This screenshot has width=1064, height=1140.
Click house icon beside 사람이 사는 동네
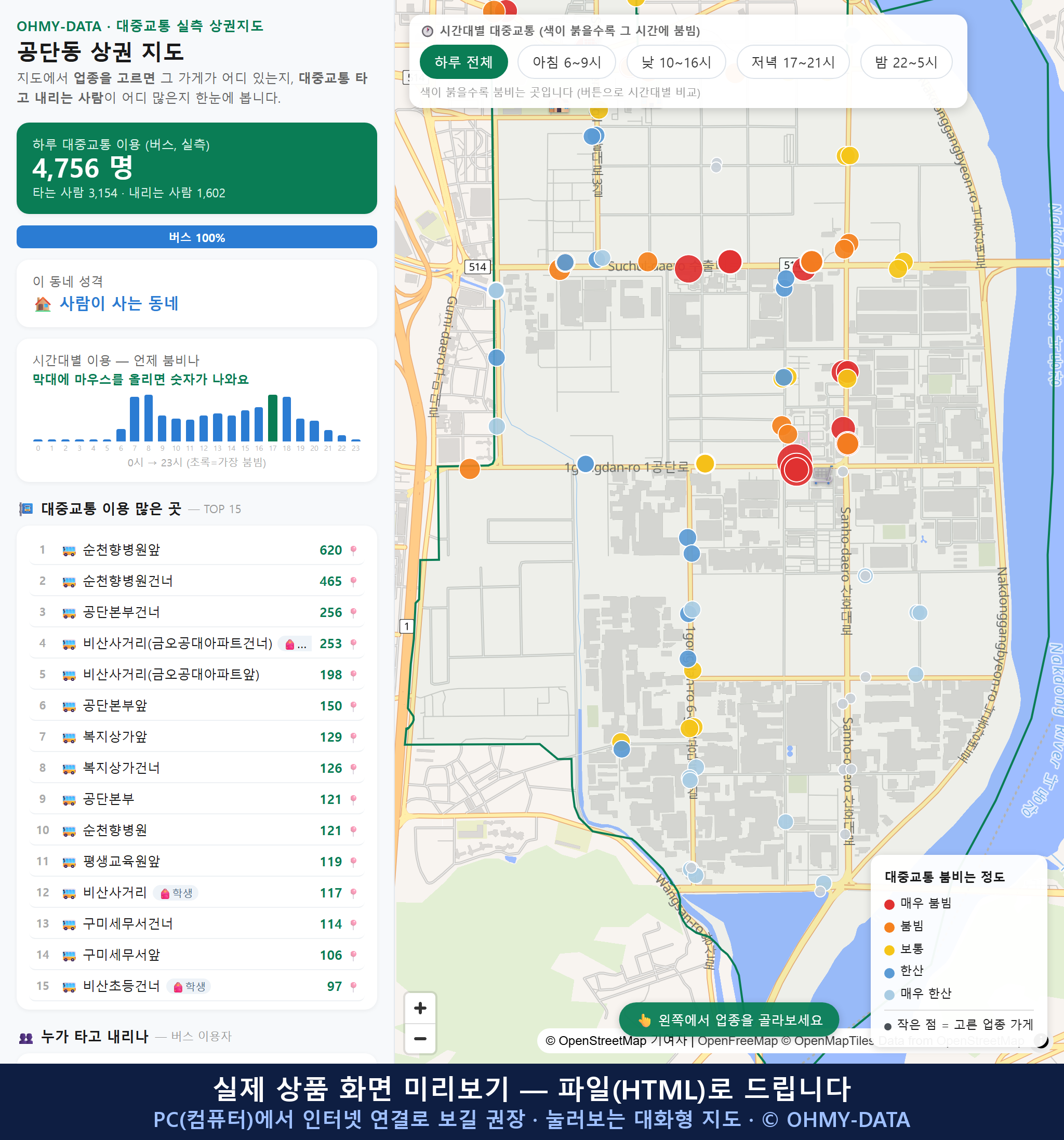pos(43,303)
